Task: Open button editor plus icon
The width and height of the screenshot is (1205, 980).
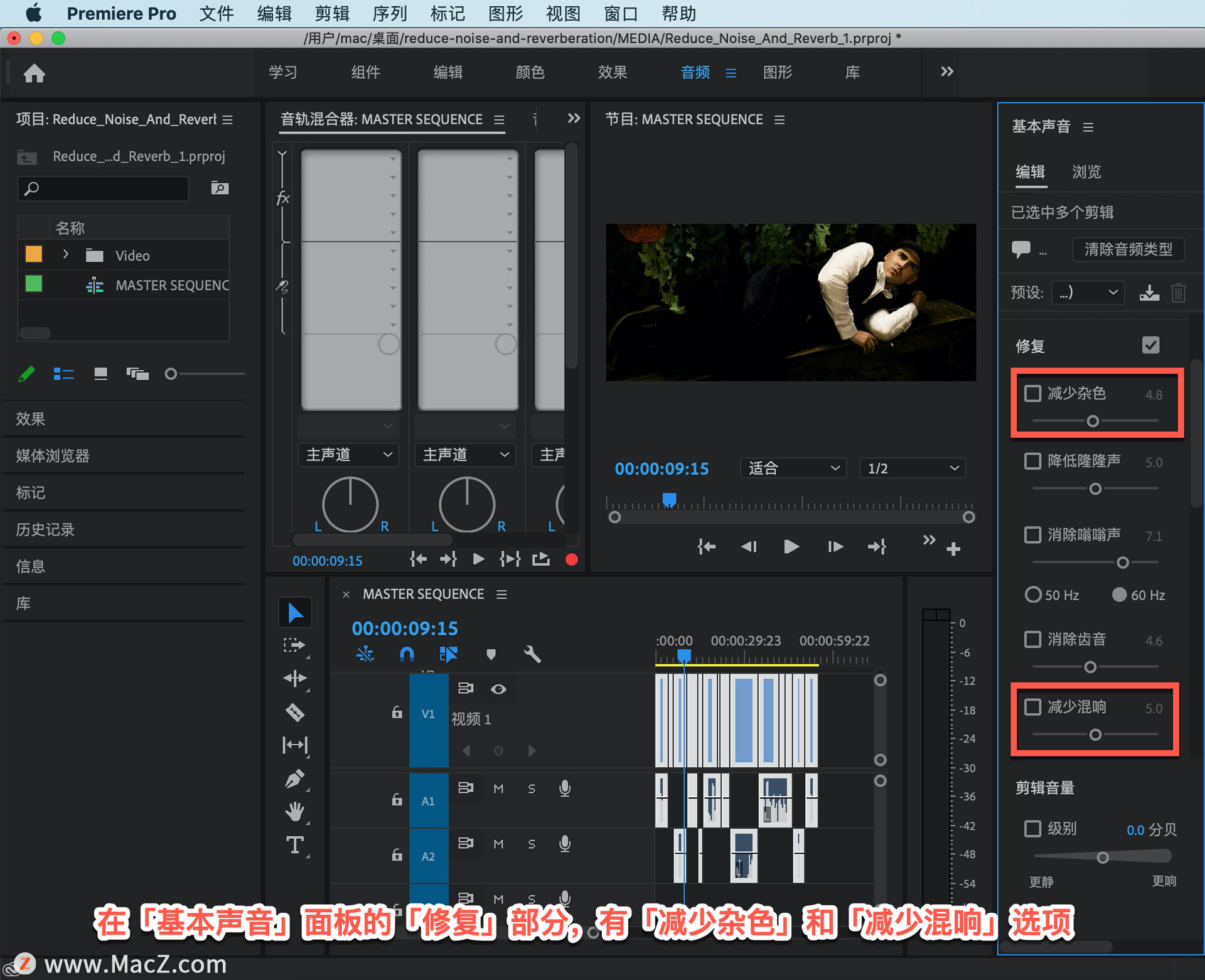Action: pos(953,549)
